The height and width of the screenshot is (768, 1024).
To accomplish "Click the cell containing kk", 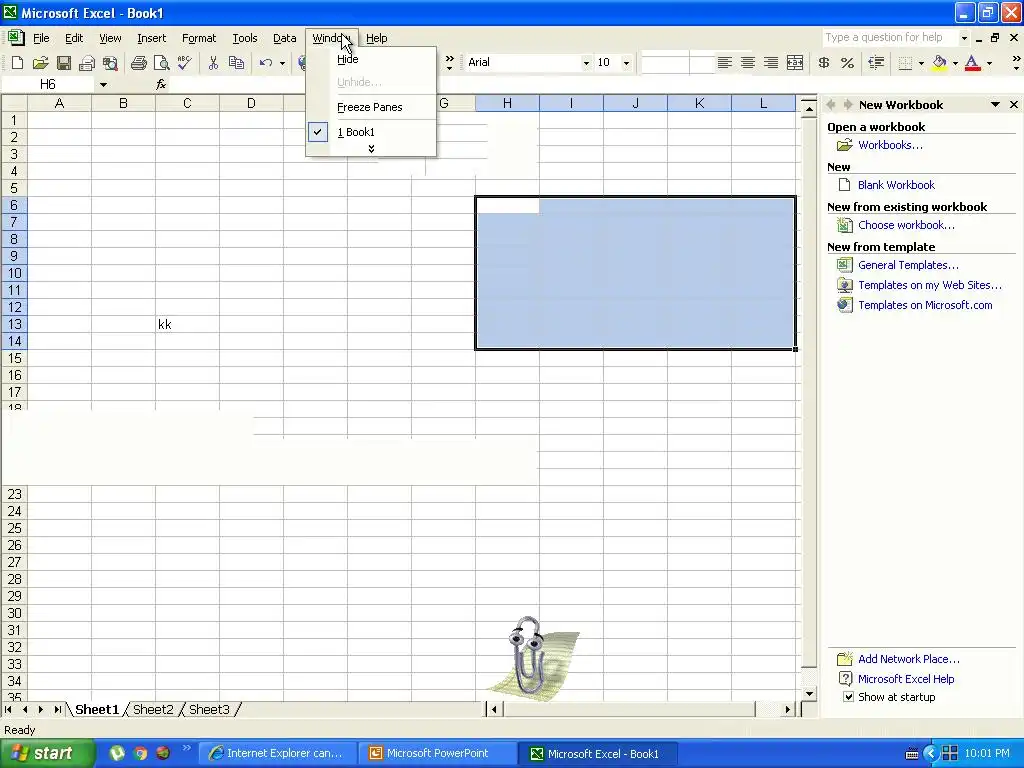I will [x=187, y=324].
